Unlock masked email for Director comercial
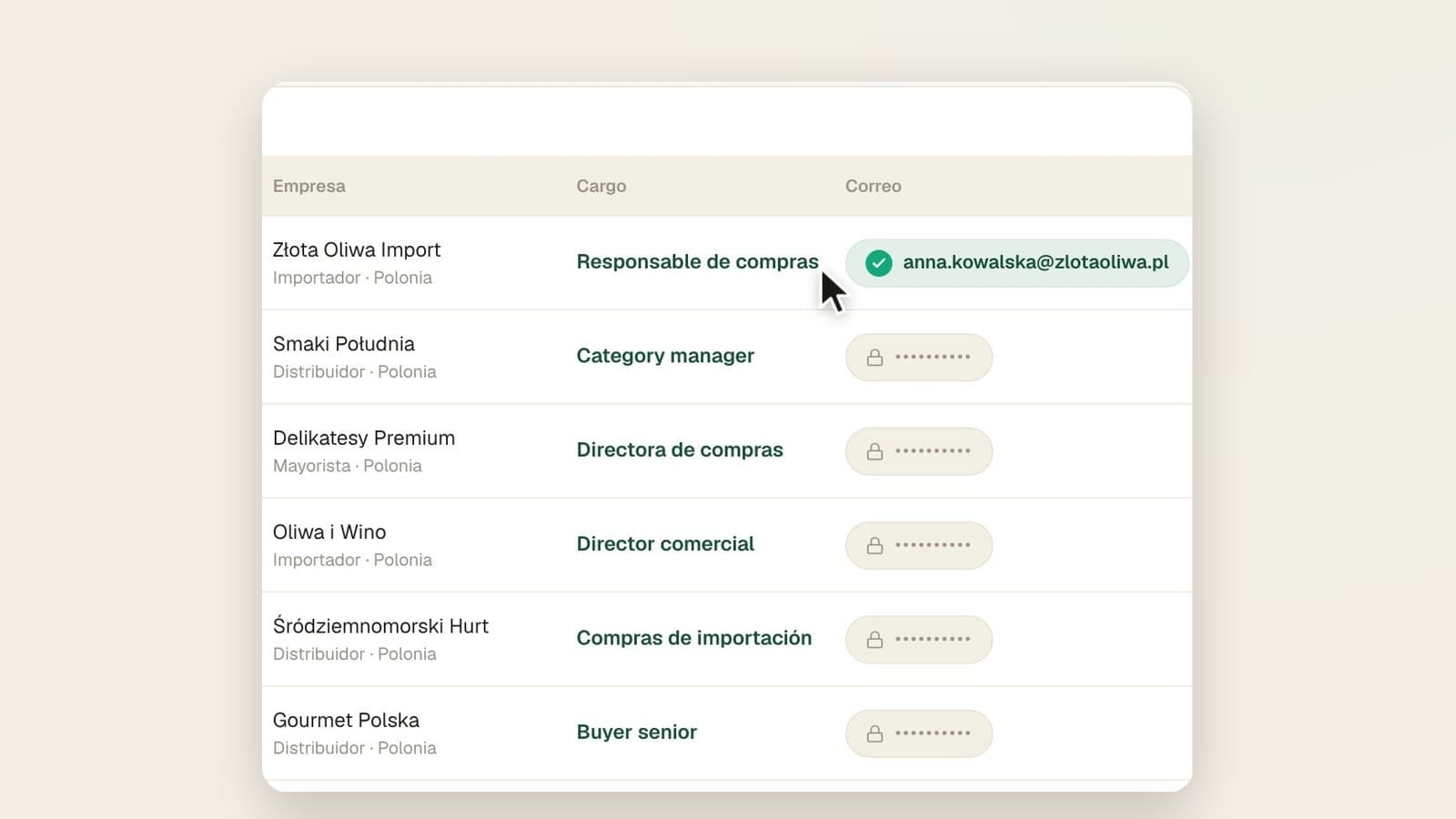This screenshot has height=819, width=1456. 919,545
